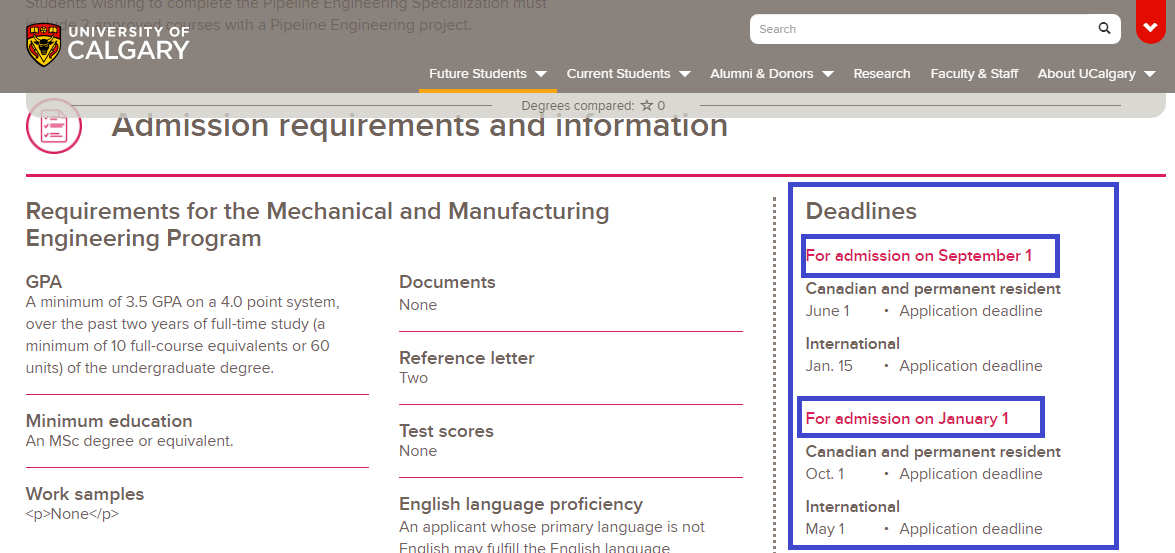Screen dimensions: 1175x553
Task: Click the star icon in Degrees compared
Action: [x=646, y=106]
